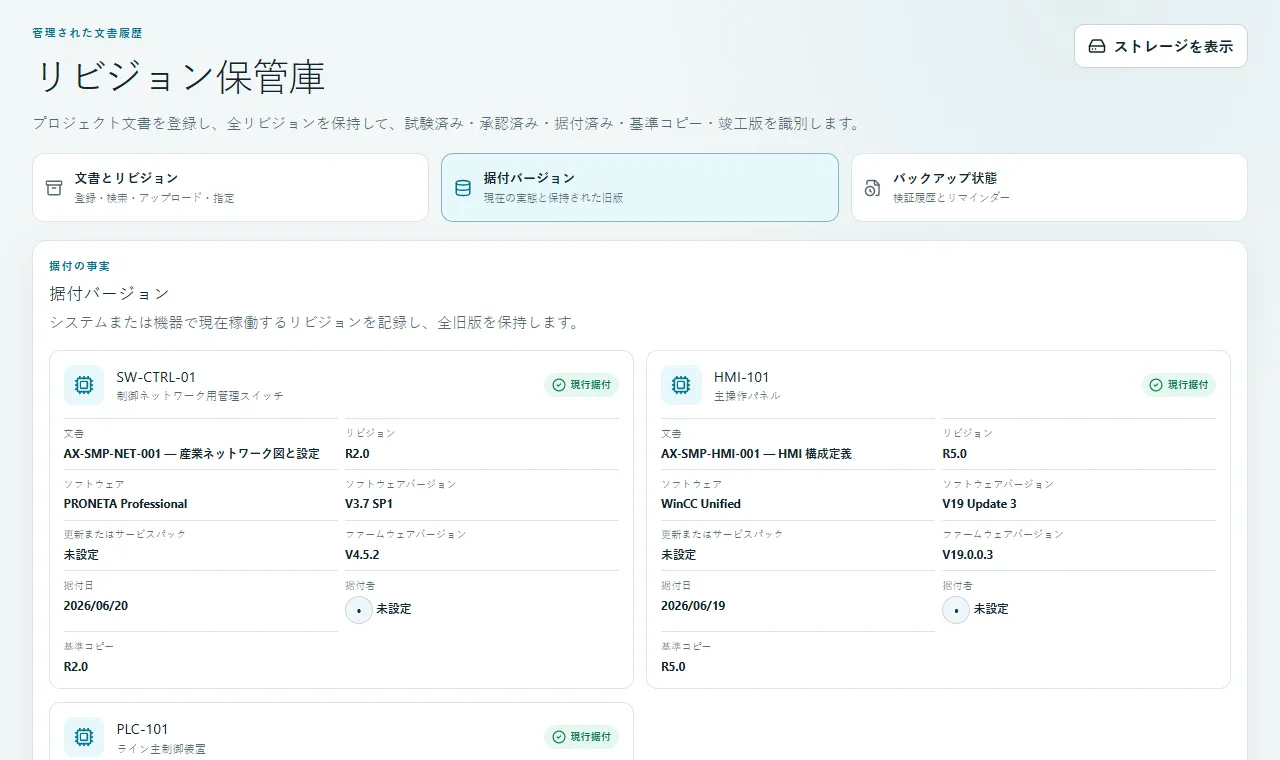Click document AX-SMP-NET-001 — 産業ネットワーク図と設定

[x=192, y=453]
